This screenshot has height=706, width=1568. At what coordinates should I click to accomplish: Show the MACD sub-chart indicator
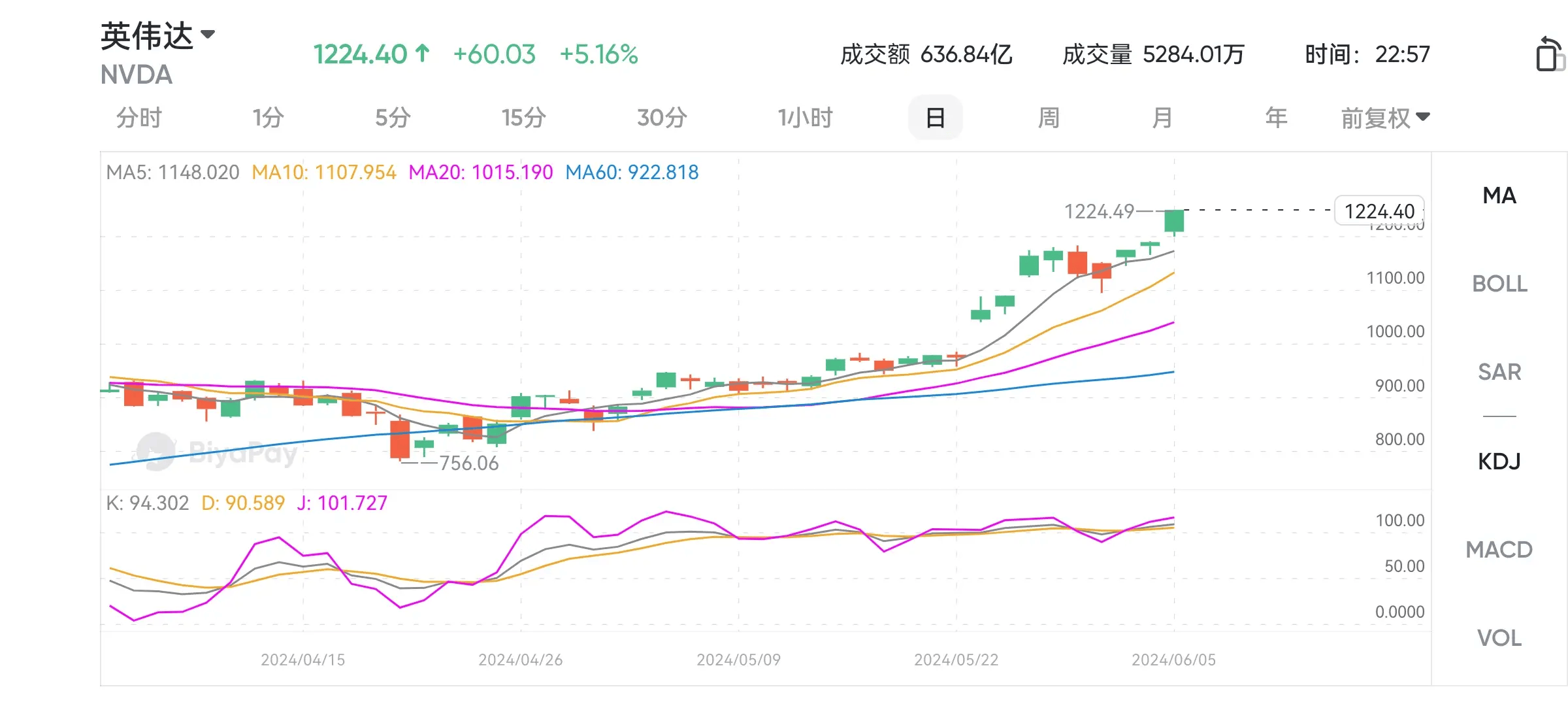(x=1499, y=550)
